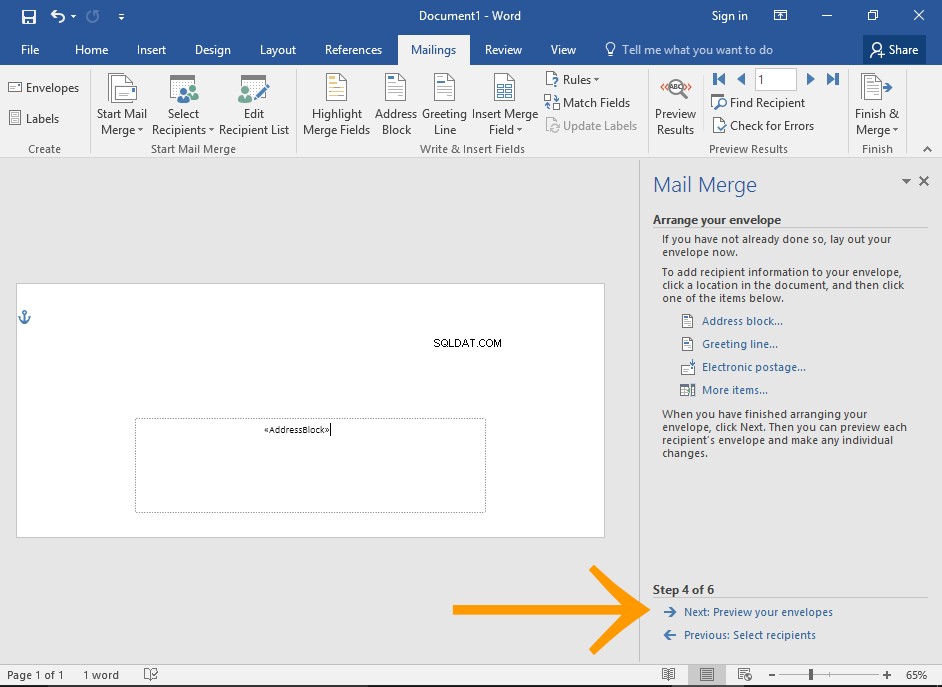Customize Quick Access Toolbar dropdown
Screen dimensions: 942x687
point(121,17)
